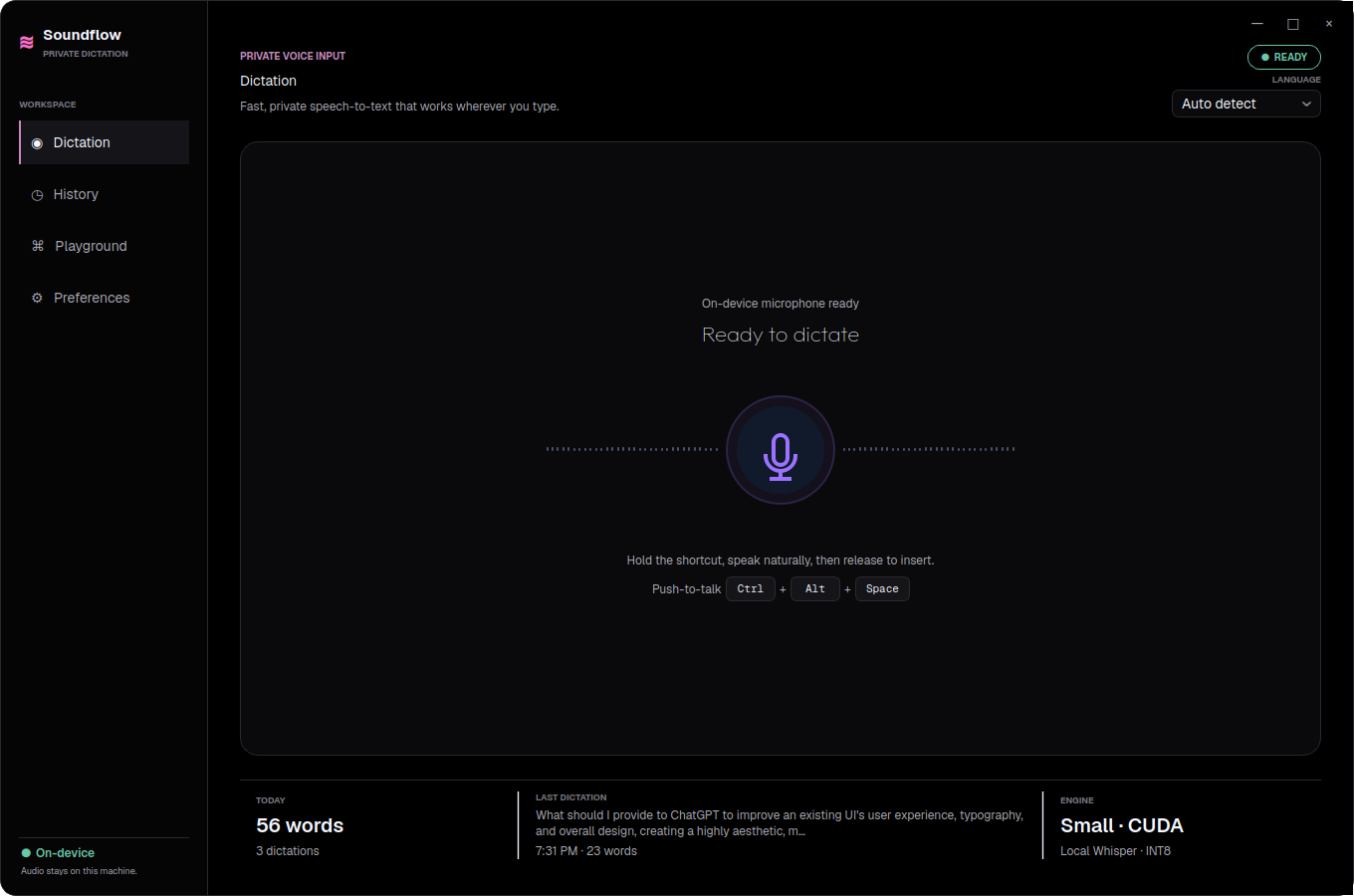Go to the Preferences tab

105,298
